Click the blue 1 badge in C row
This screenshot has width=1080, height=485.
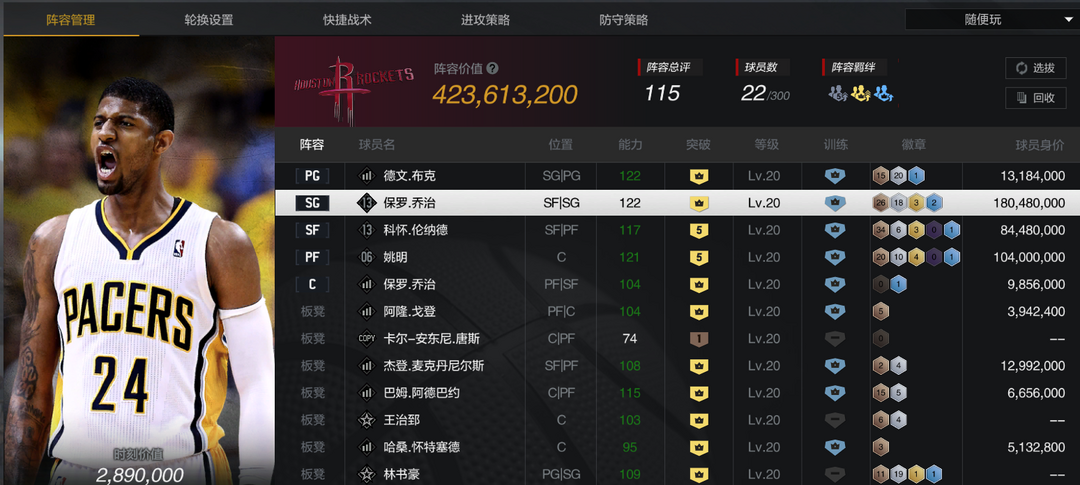click(898, 285)
